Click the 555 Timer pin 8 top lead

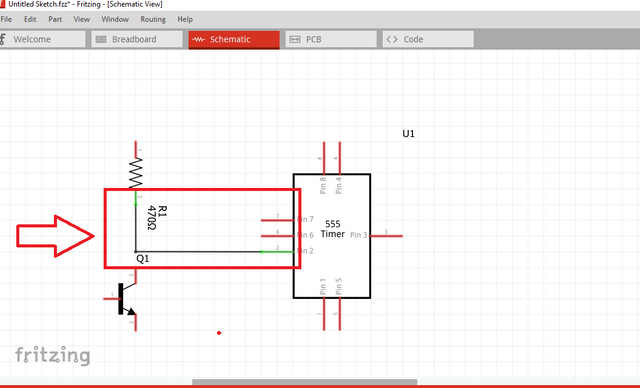point(324,158)
